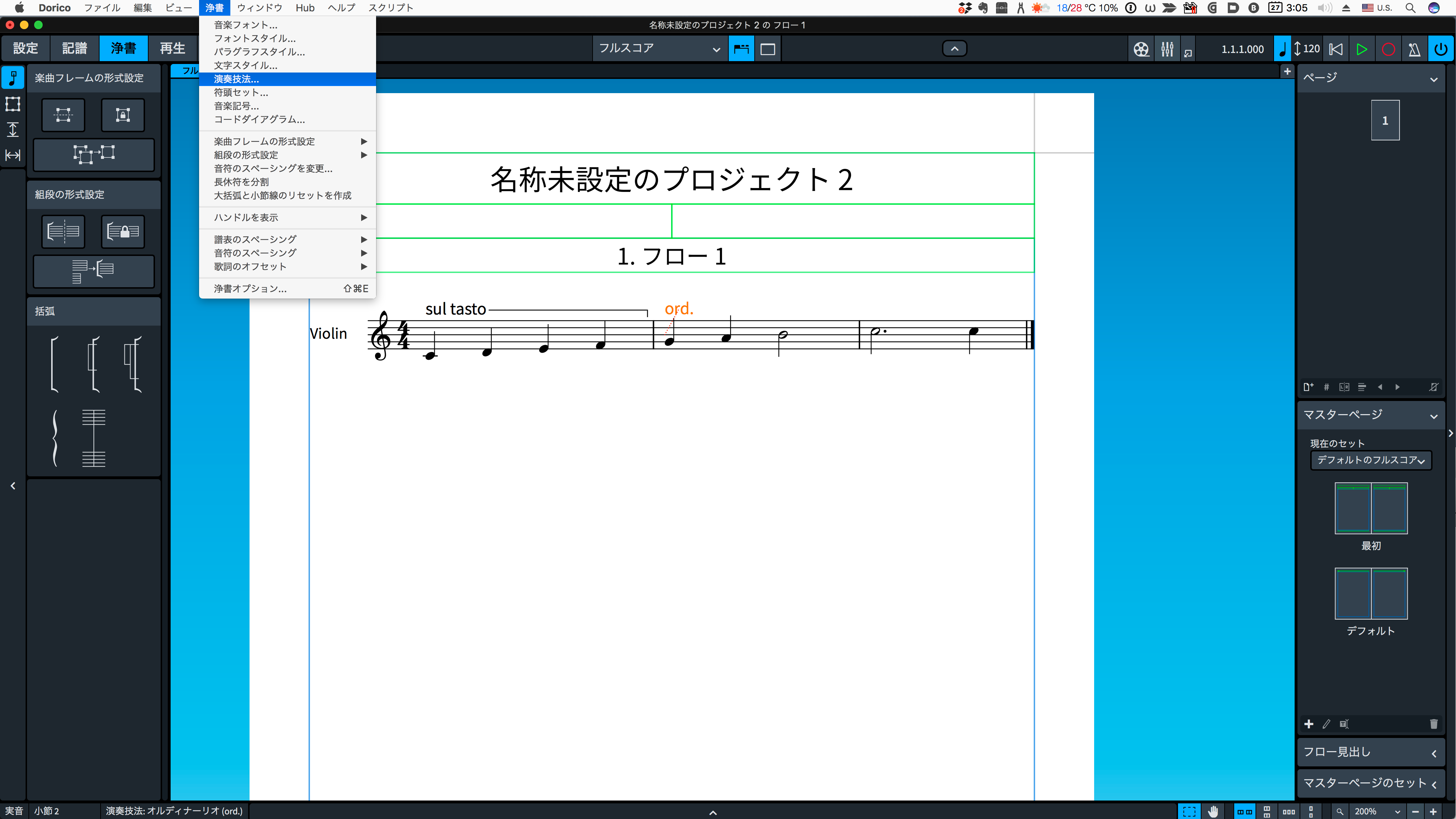Viewport: 1456px width, 819px height.
Task: Select the Note Spacing tool in left toolbox
Action: pyautogui.click(x=12, y=155)
